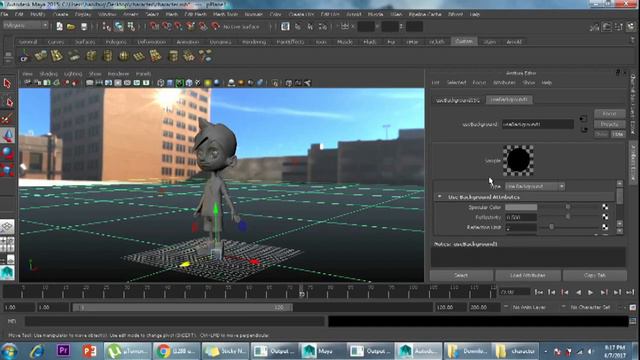Image resolution: width=640 pixels, height=360 pixels.
Task: Select by hierarchy mode icon
Action: 106,27
